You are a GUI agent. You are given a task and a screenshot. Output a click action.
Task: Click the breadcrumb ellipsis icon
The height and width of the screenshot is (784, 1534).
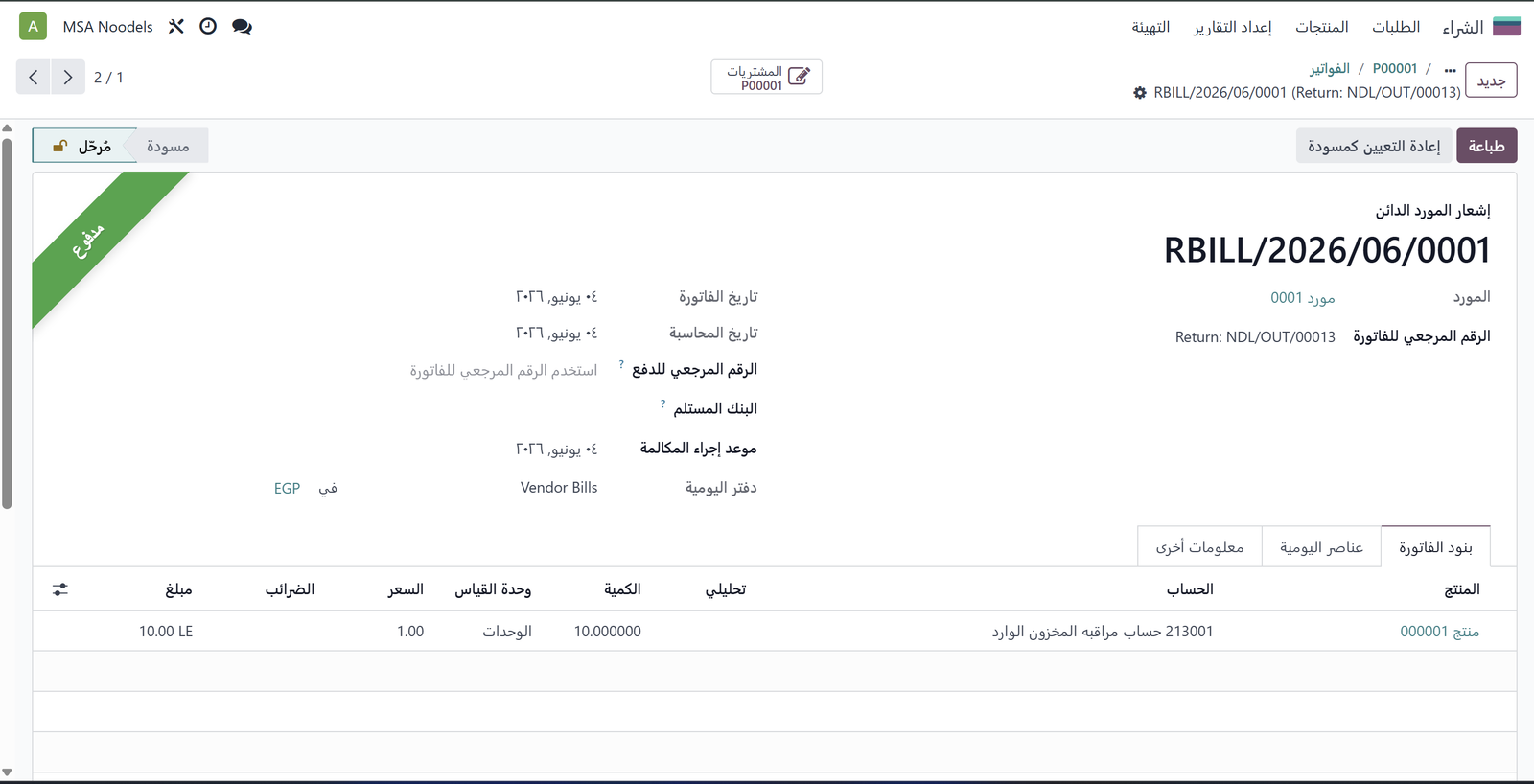(1450, 70)
